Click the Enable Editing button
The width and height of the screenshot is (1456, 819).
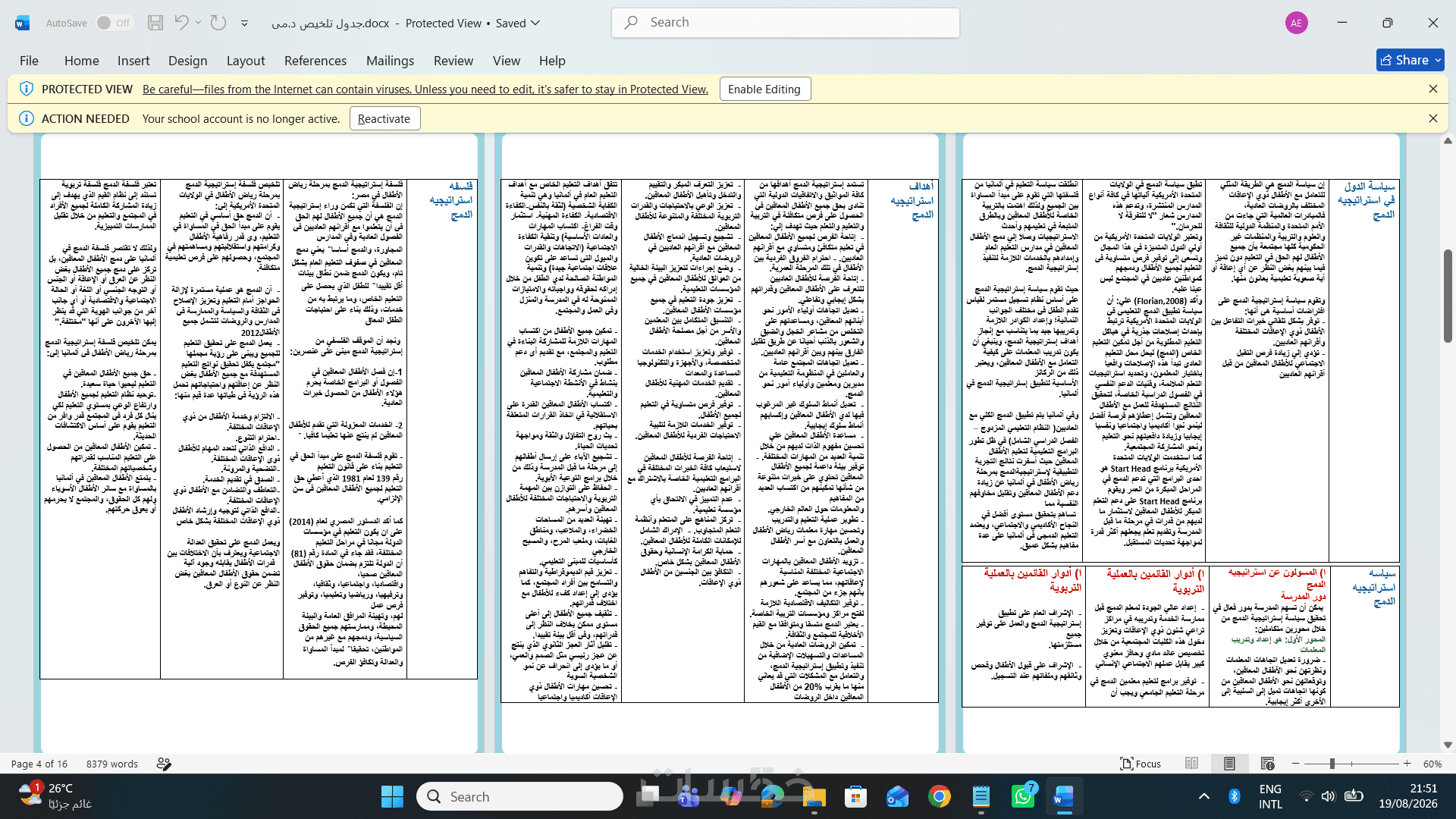764,89
